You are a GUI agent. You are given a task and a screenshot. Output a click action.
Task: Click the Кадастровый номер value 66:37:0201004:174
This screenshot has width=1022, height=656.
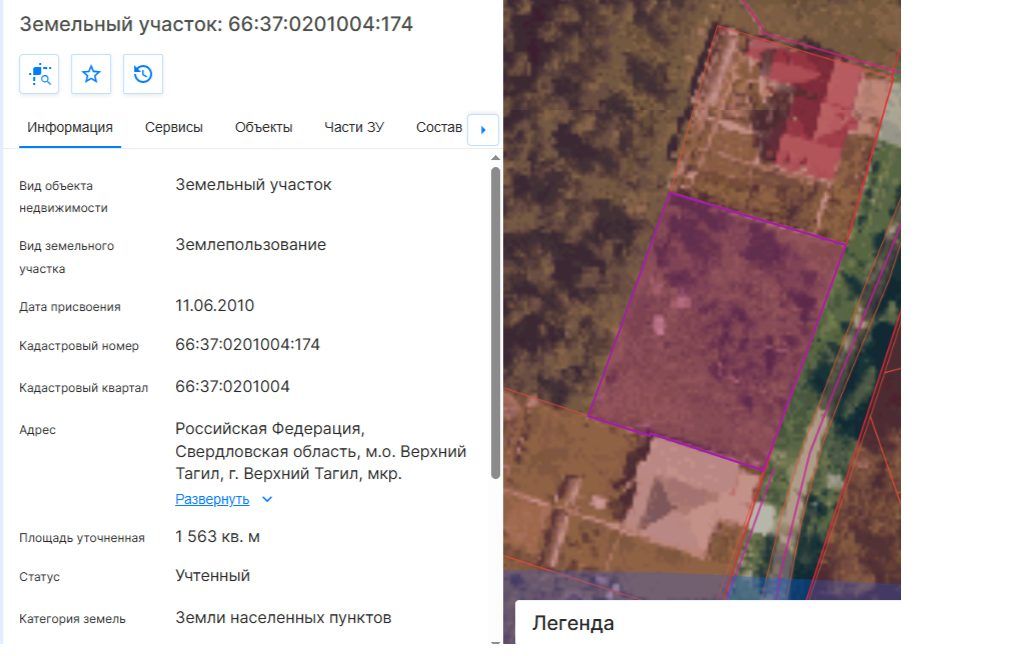click(248, 345)
